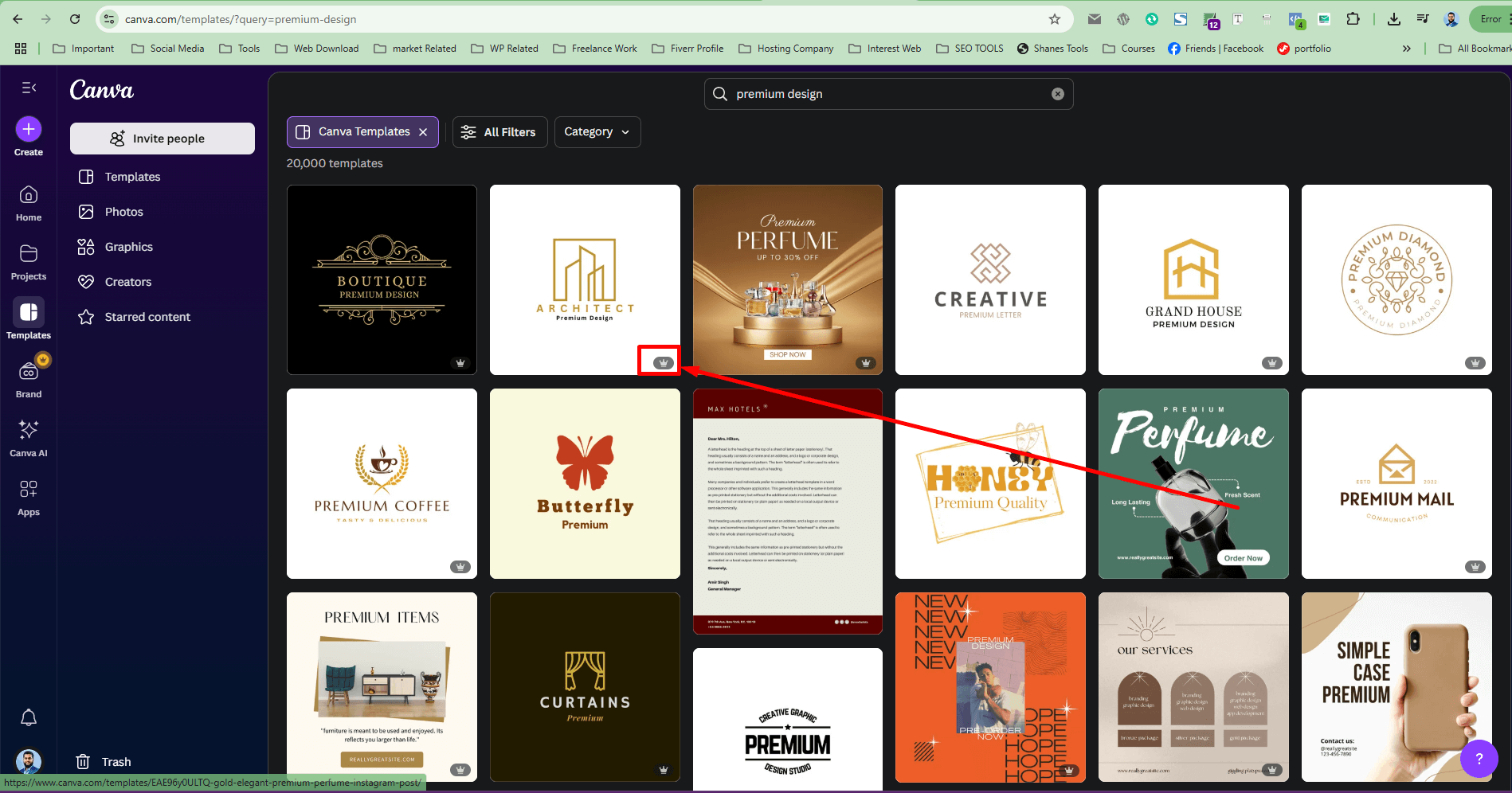Click crown icon on Premium Mail template
This screenshot has width=1512, height=793.
pos(1475,567)
